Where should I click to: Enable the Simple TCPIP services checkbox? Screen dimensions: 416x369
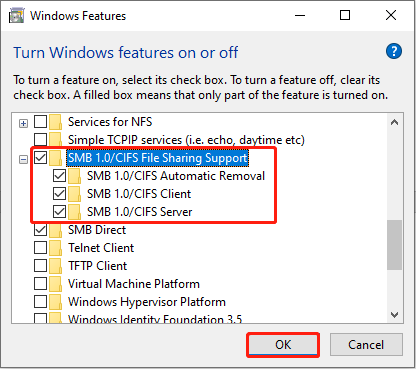click(40, 140)
